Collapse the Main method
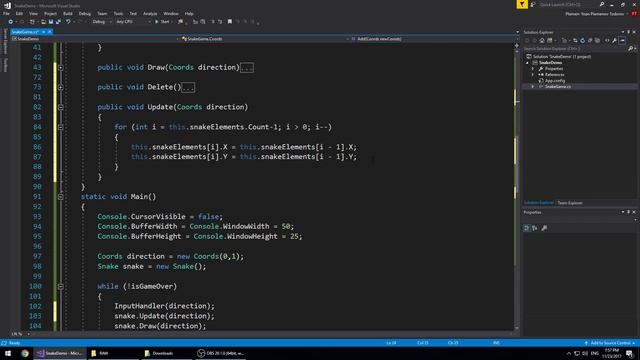The width and height of the screenshot is (640, 360). pos(60,197)
